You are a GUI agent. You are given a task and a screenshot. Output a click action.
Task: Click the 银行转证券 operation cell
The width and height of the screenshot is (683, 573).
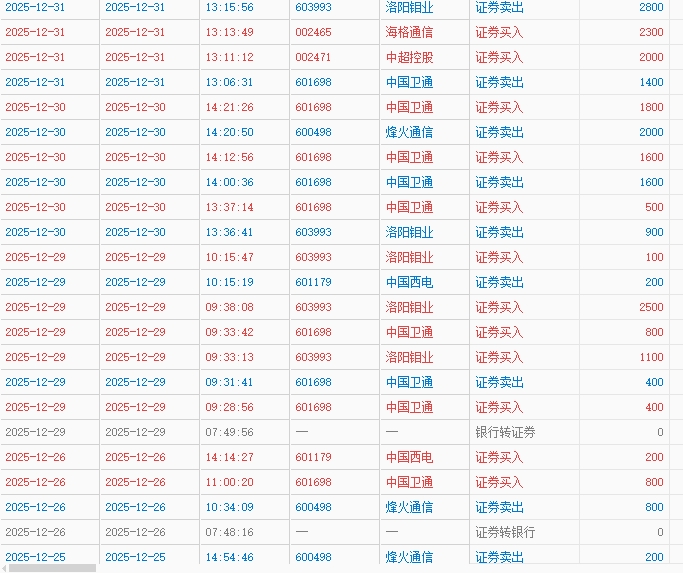505,432
